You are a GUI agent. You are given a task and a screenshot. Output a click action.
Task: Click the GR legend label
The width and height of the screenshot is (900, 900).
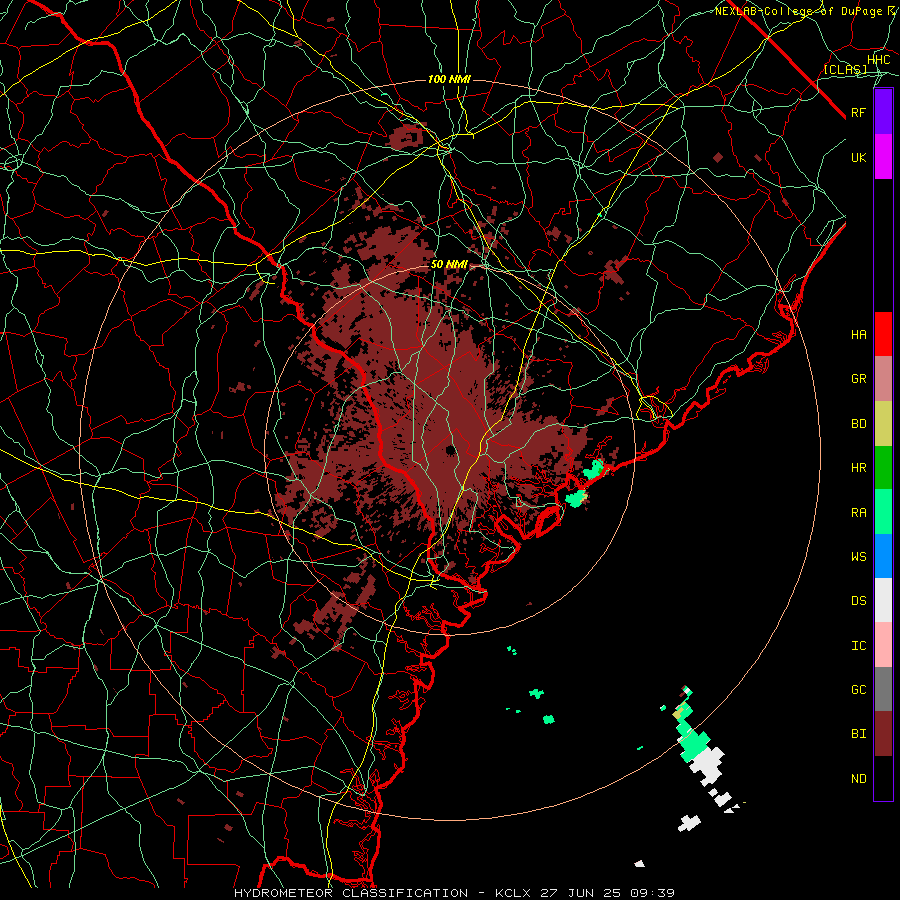coord(858,379)
